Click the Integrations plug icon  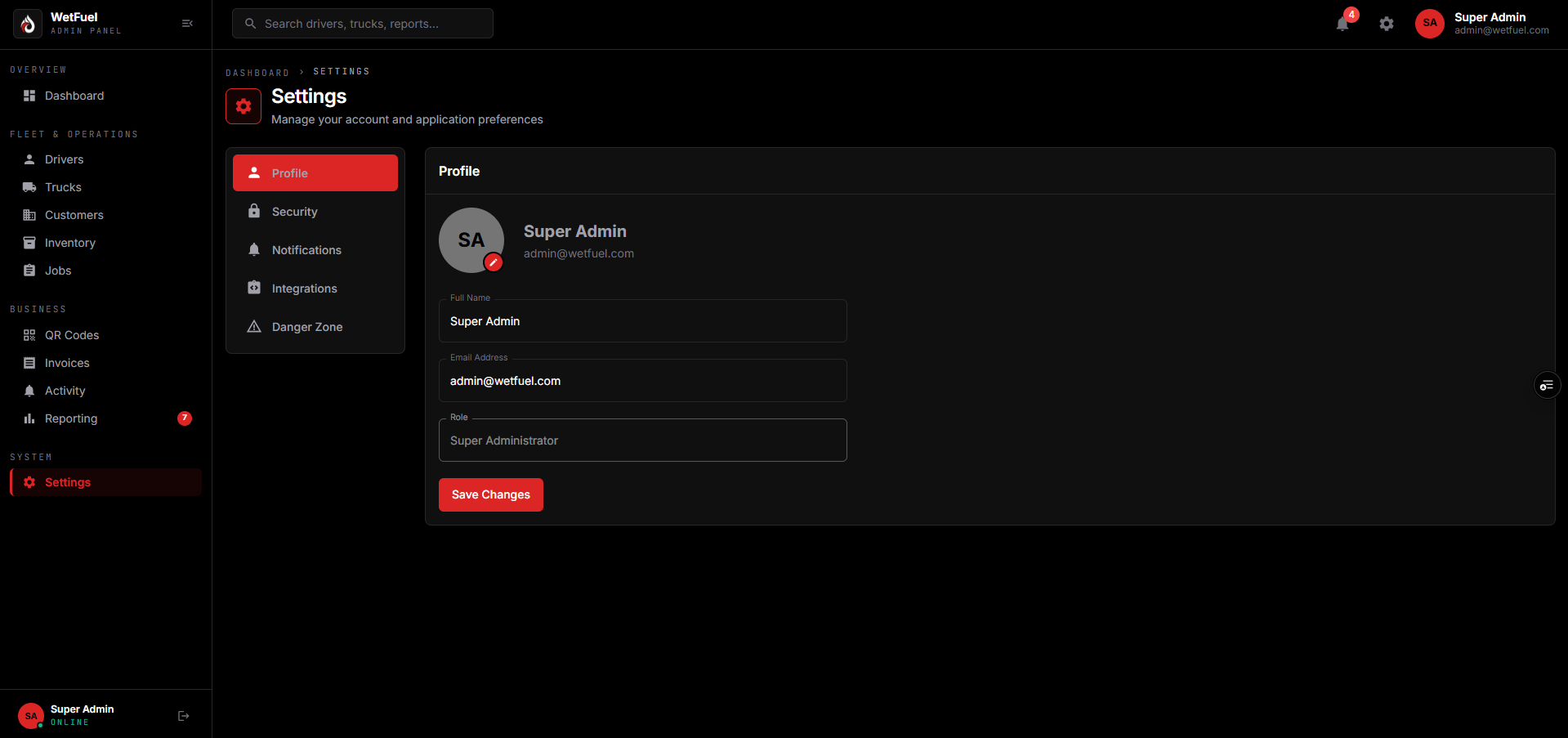(254, 288)
